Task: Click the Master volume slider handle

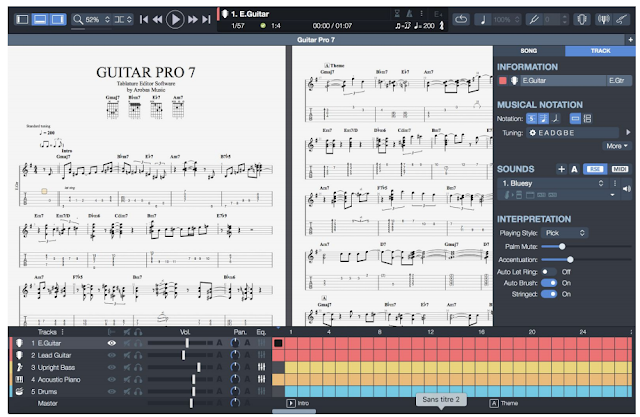Action: coord(191,403)
